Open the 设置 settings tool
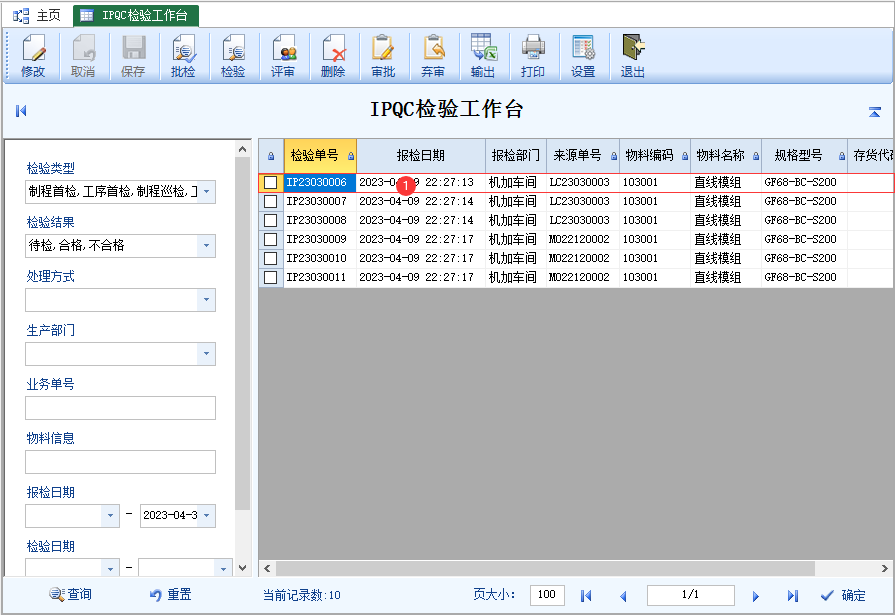Viewport: 895px width, 615px height. 583,56
